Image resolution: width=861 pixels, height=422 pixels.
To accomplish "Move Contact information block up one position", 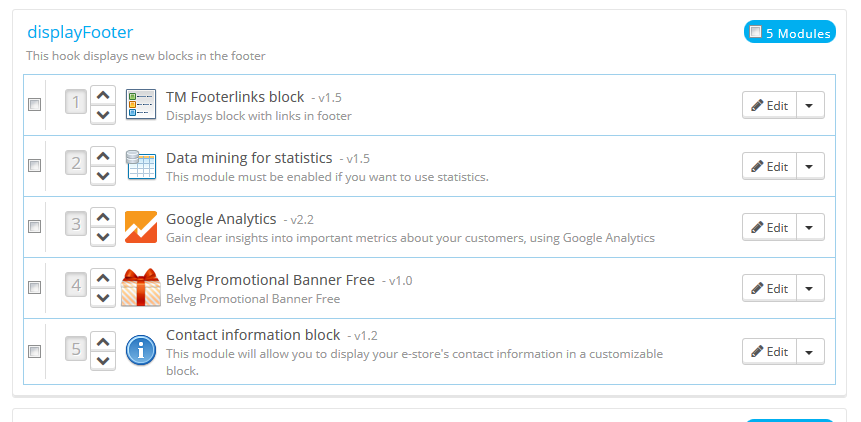I will pos(103,340).
